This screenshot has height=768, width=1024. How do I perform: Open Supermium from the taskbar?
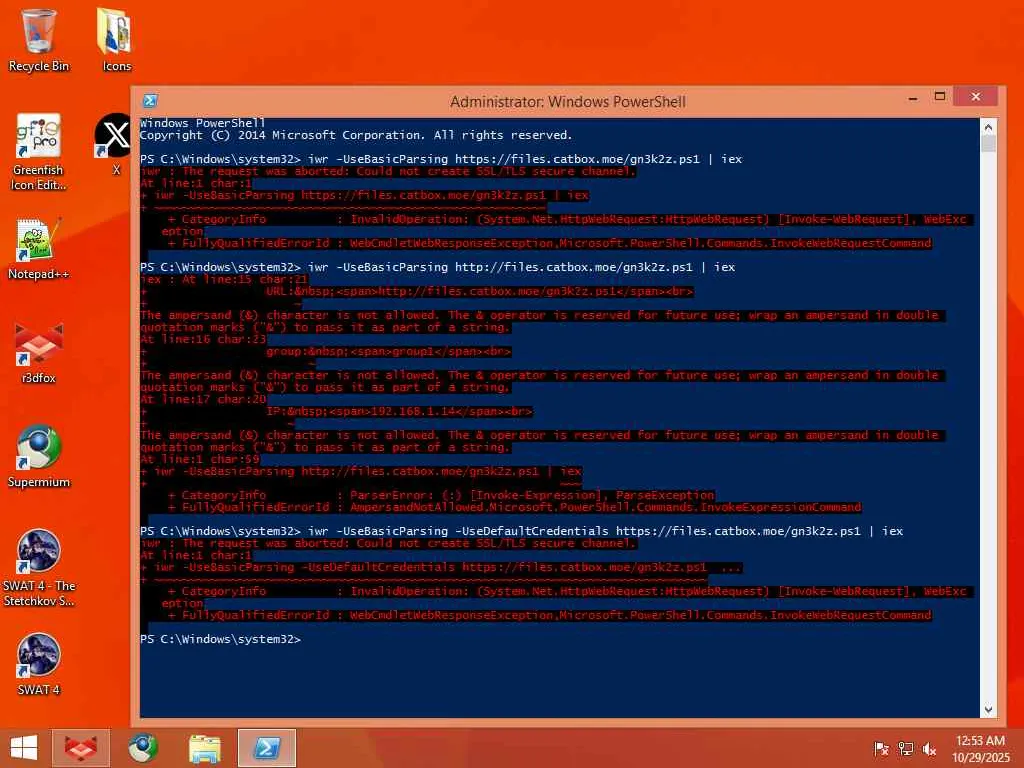142,748
